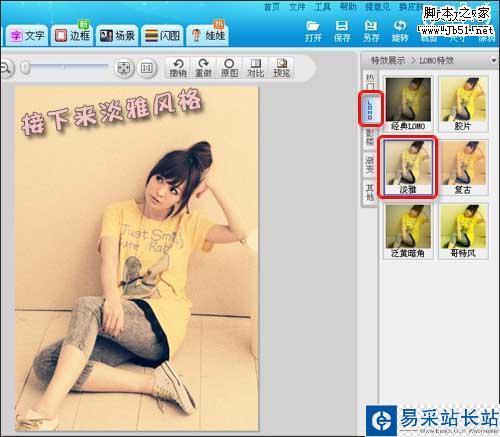Click the 旋转 rotate icon
This screenshot has width=500, height=437.
(x=400, y=32)
